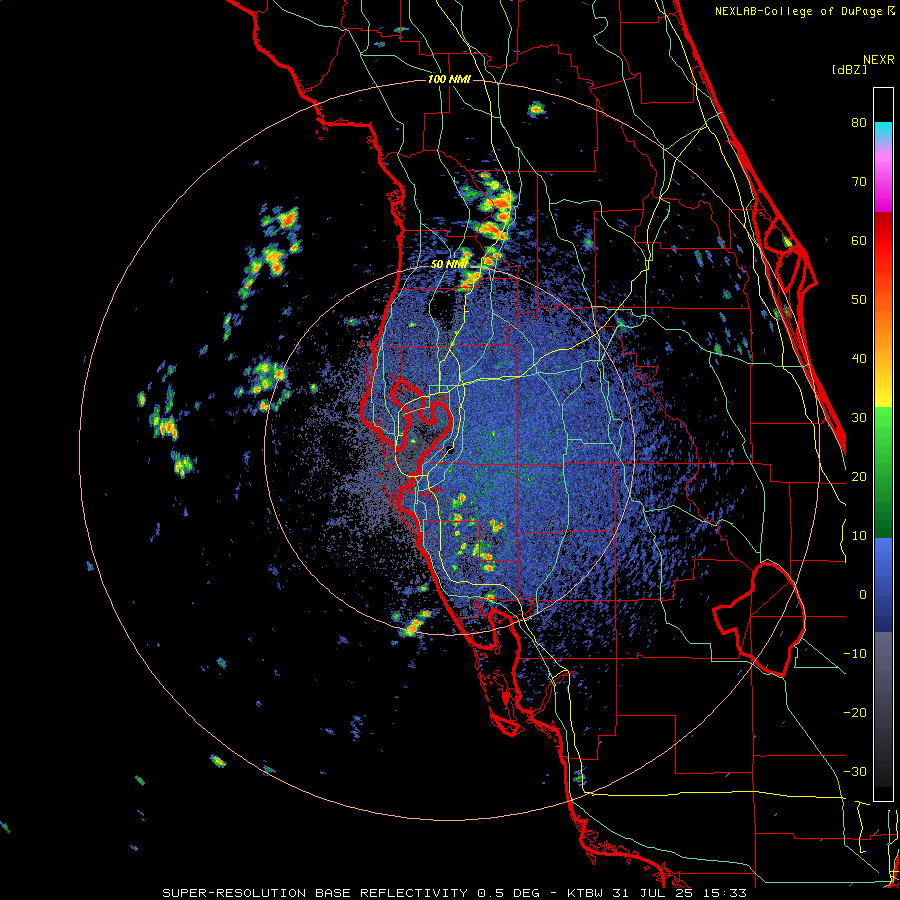This screenshot has height=900, width=900.
Task: Click the -30 dBZ scale value
Action: pyautogui.click(x=855, y=771)
